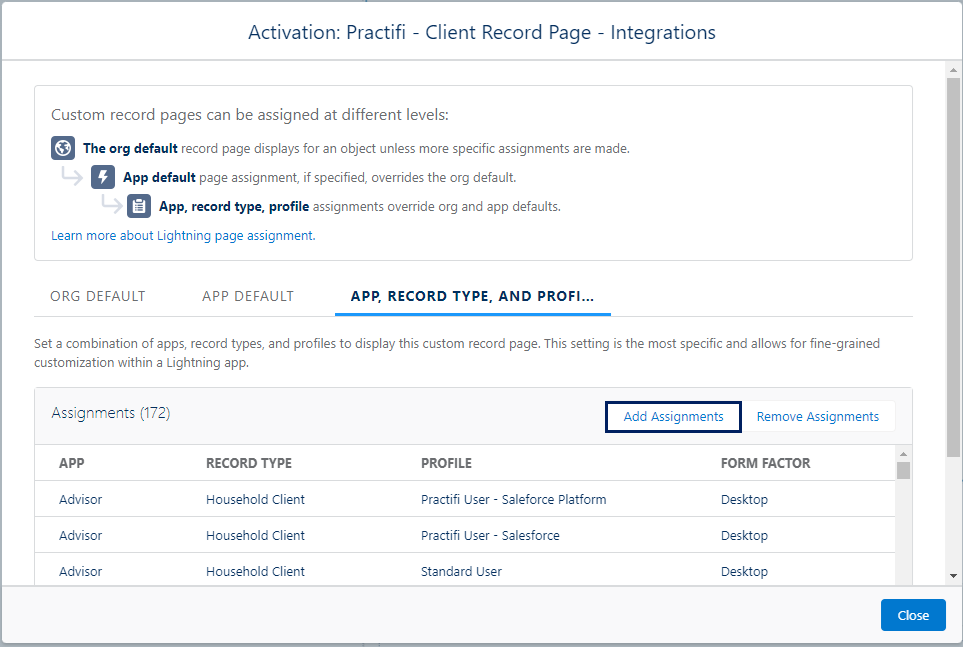This screenshot has width=963, height=647.
Task: Click Household Client in Practifi User - Salesforce row
Action: tap(255, 535)
